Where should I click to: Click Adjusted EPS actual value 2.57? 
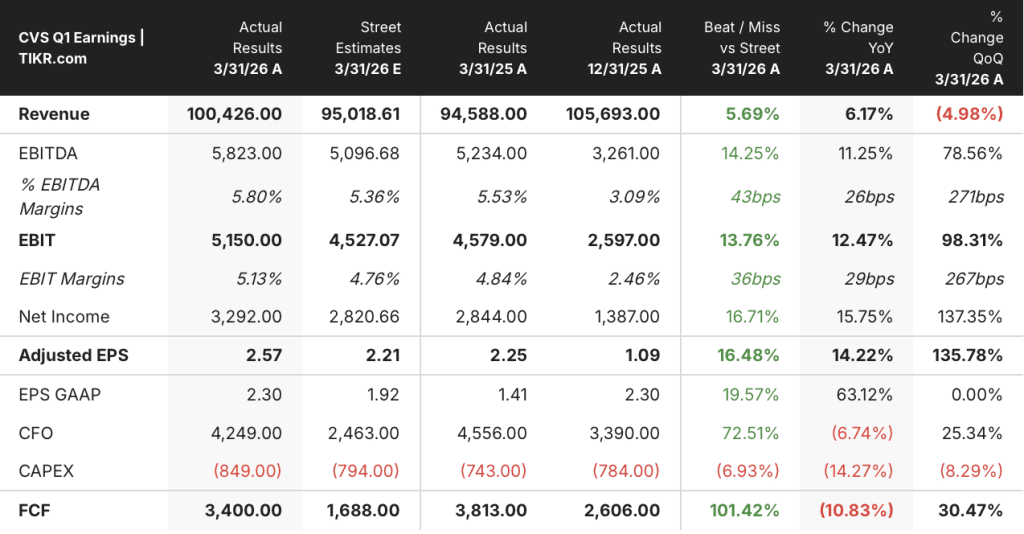point(265,355)
